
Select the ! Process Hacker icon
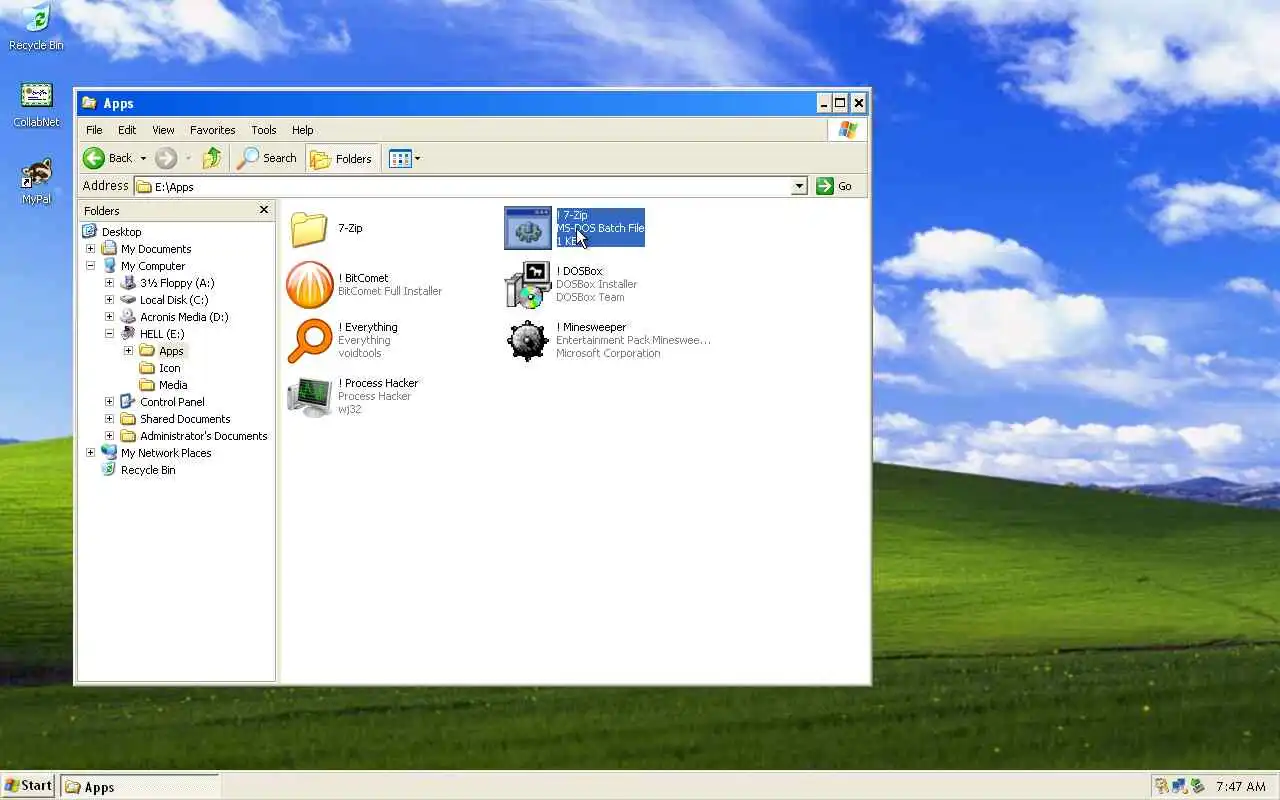click(x=309, y=396)
